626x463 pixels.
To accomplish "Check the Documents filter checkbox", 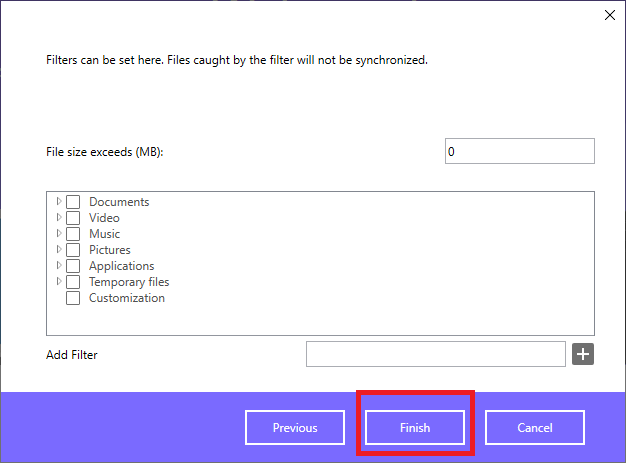I will click(73, 202).
